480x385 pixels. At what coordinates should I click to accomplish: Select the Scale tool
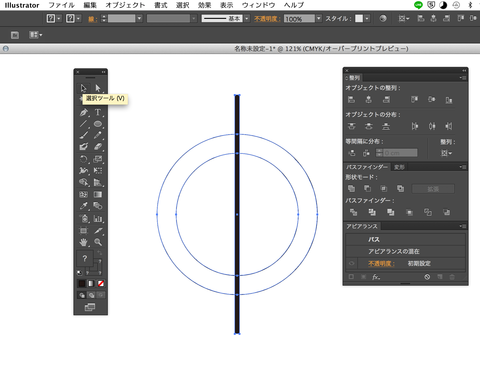click(98, 159)
